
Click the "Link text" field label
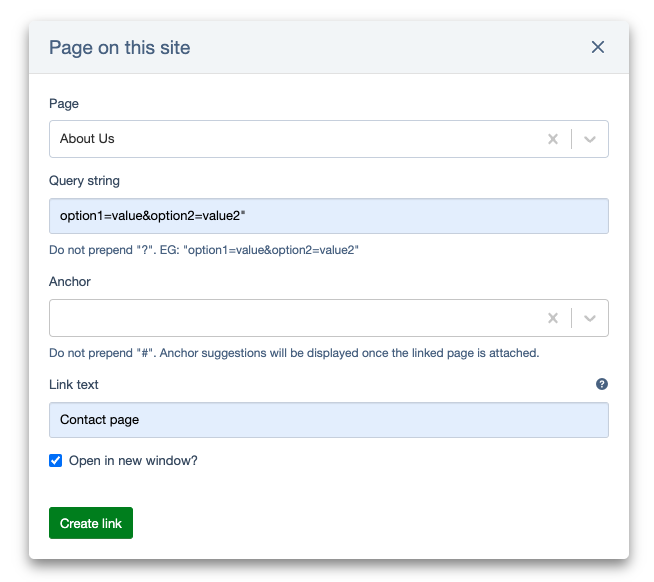pyautogui.click(x=74, y=384)
